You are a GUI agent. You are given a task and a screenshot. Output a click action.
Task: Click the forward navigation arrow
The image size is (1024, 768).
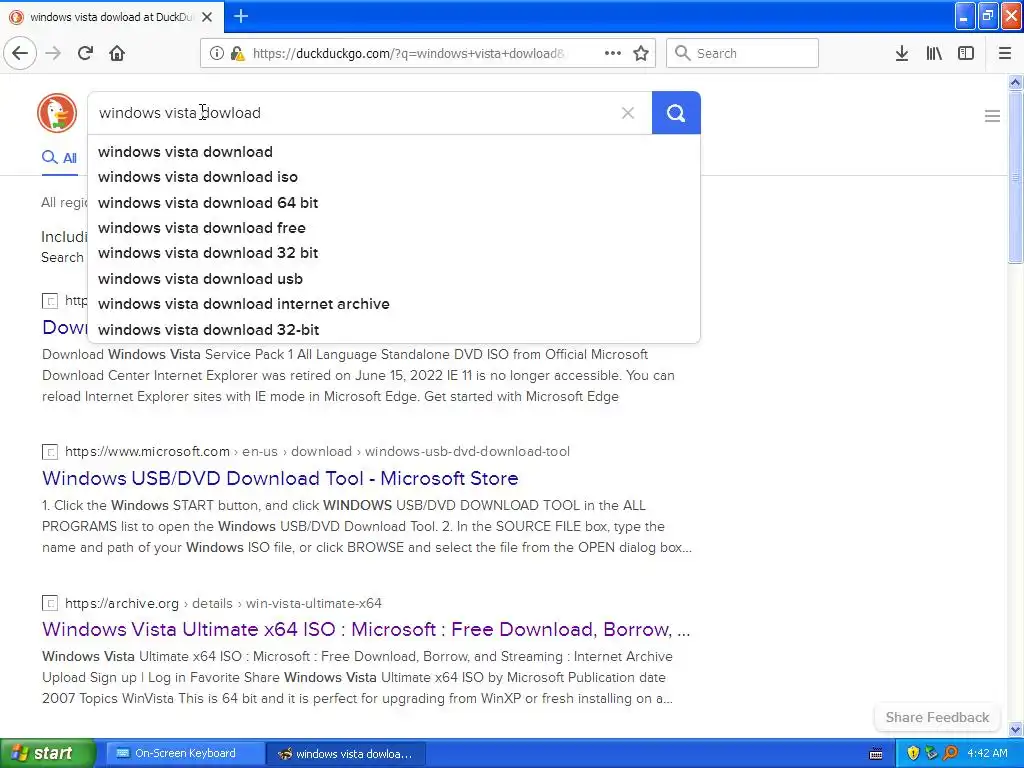53,53
